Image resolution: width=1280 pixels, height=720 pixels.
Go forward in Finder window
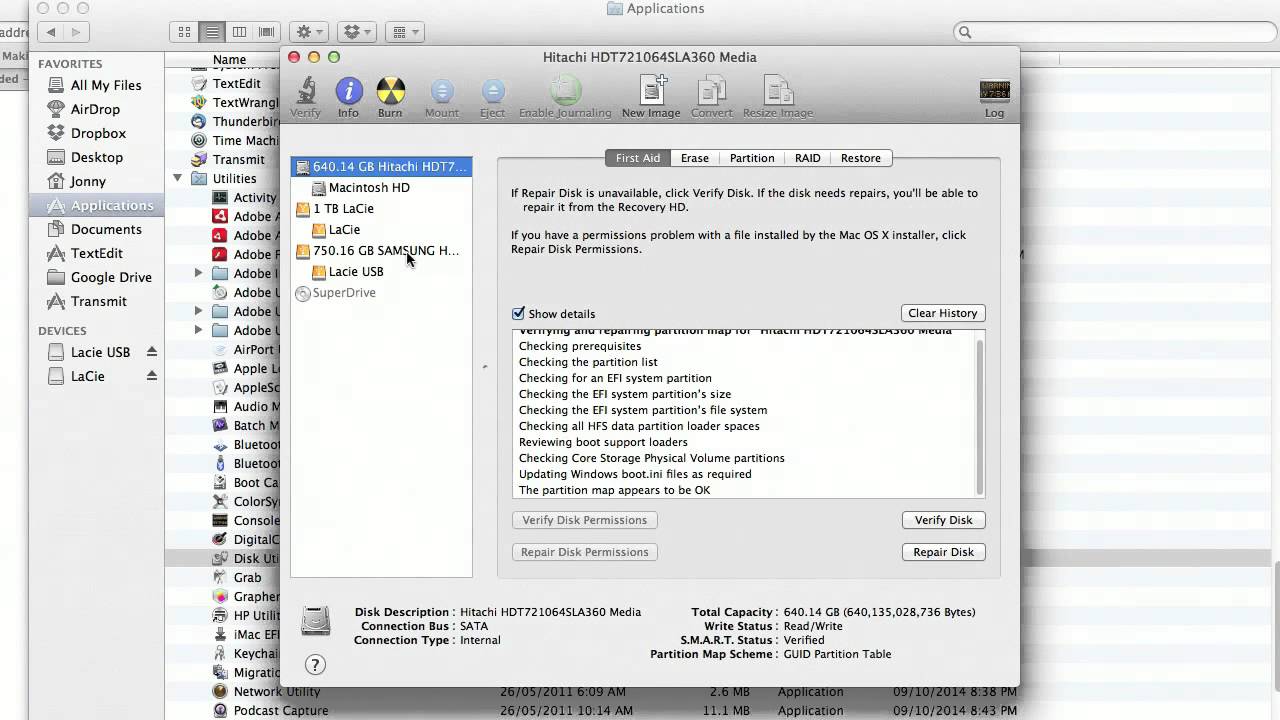76,32
